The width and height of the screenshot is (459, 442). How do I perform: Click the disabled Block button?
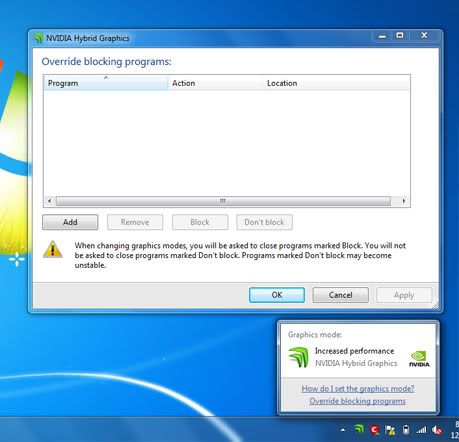click(200, 222)
